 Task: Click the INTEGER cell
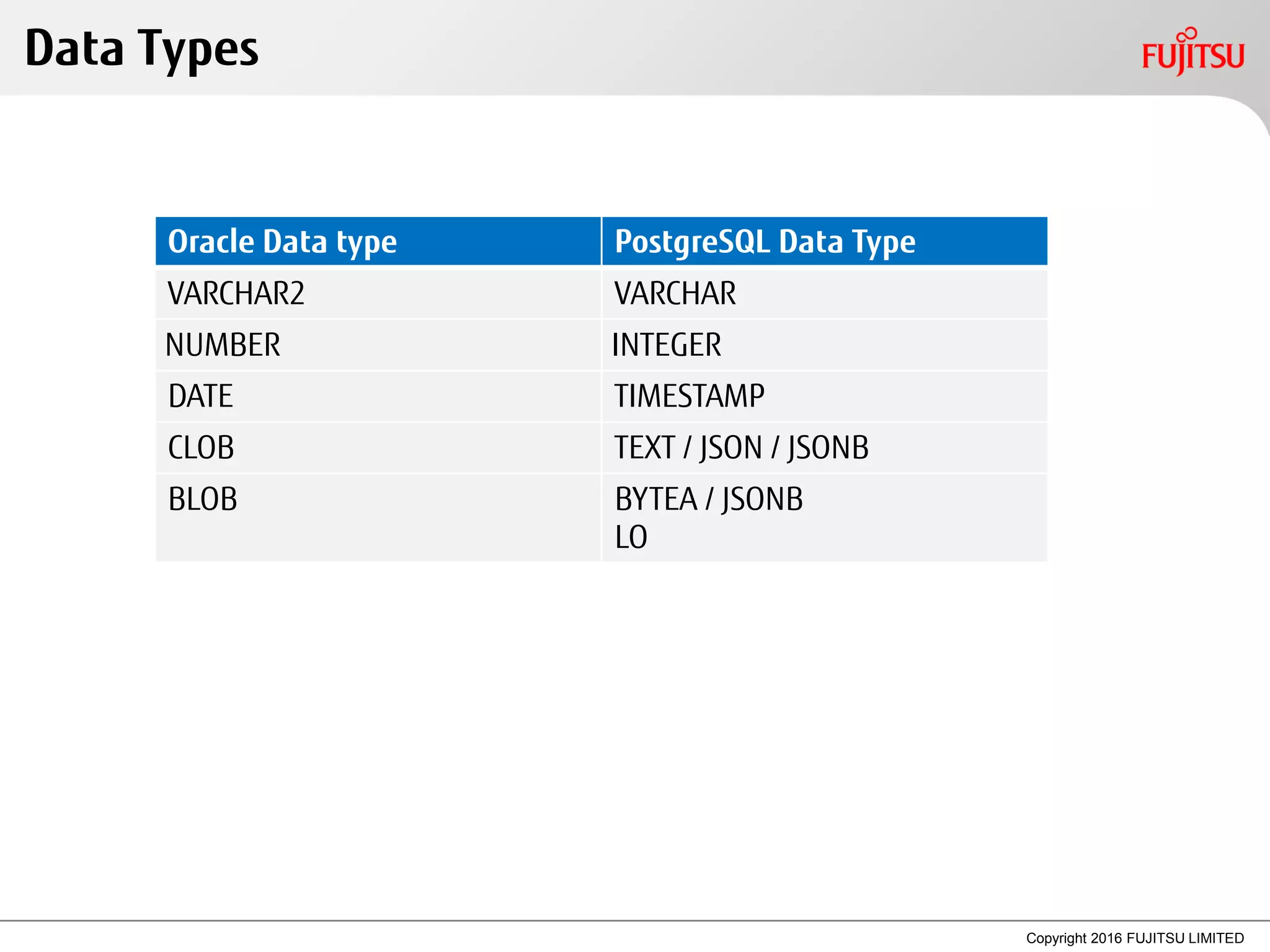tap(825, 345)
